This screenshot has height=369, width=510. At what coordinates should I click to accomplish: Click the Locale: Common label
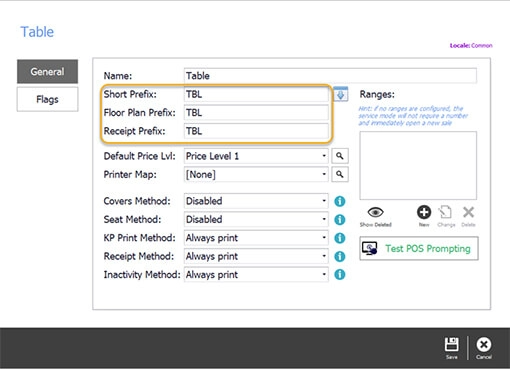[471, 46]
